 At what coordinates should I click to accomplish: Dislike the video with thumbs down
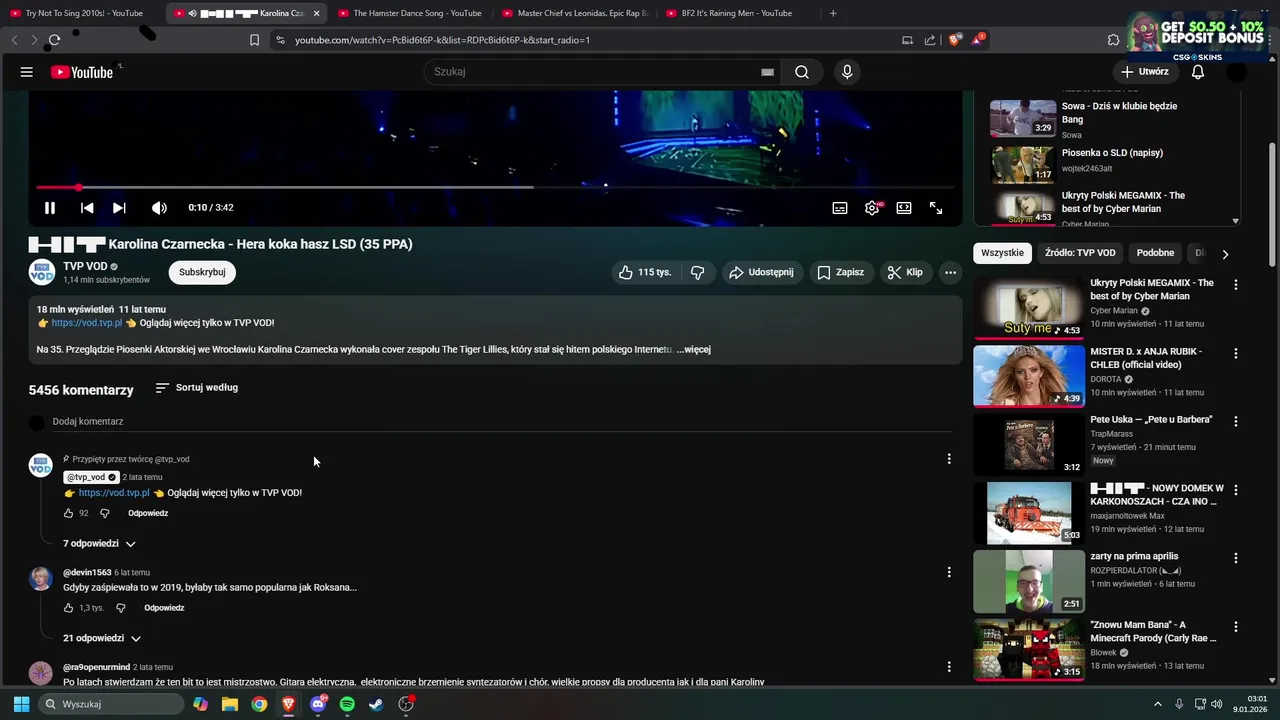click(x=698, y=272)
